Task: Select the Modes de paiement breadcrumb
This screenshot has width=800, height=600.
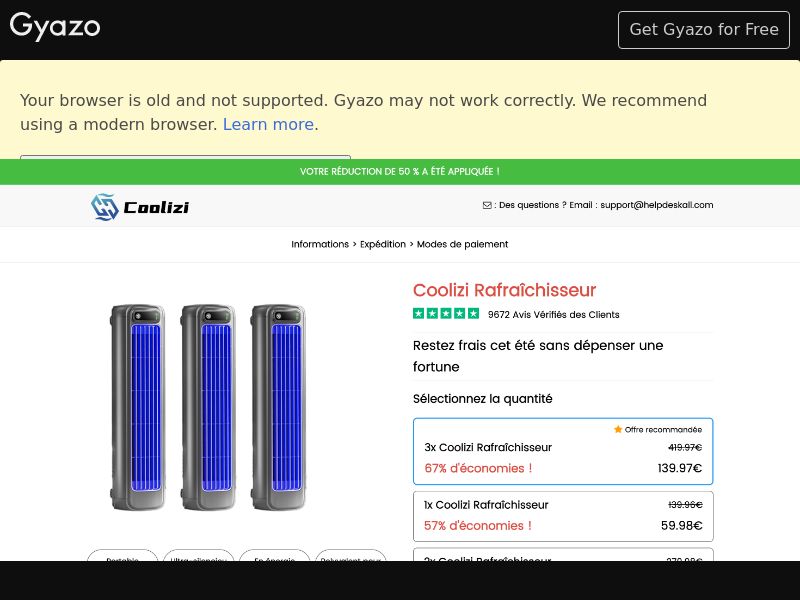Action: pos(462,244)
